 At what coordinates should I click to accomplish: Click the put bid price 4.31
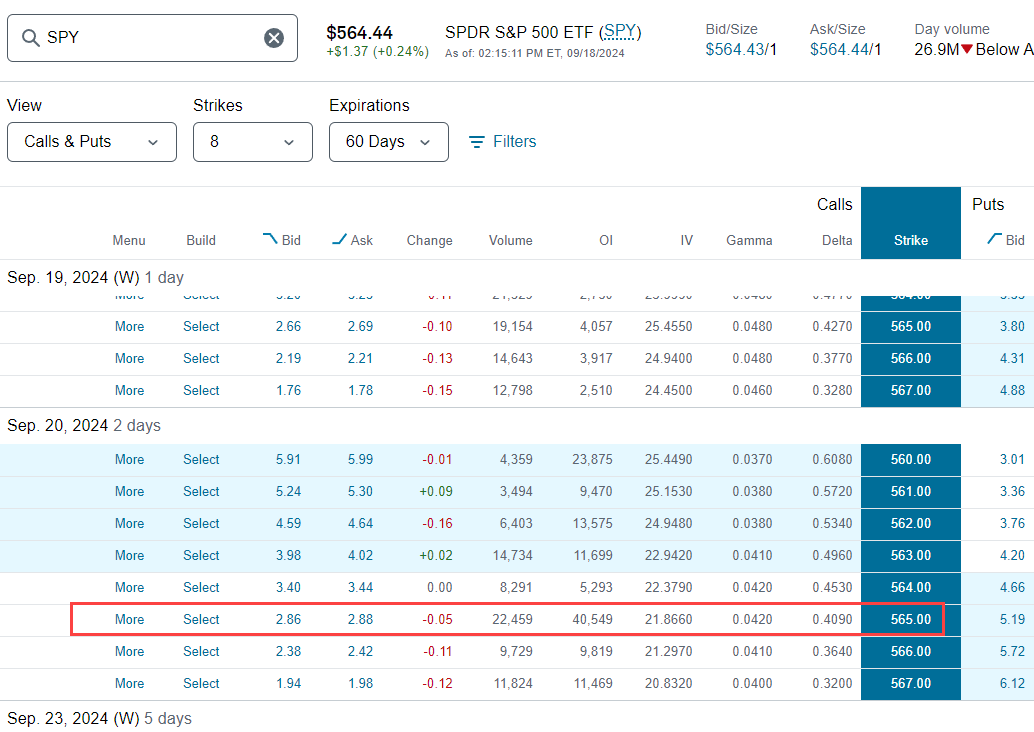click(x=1012, y=359)
